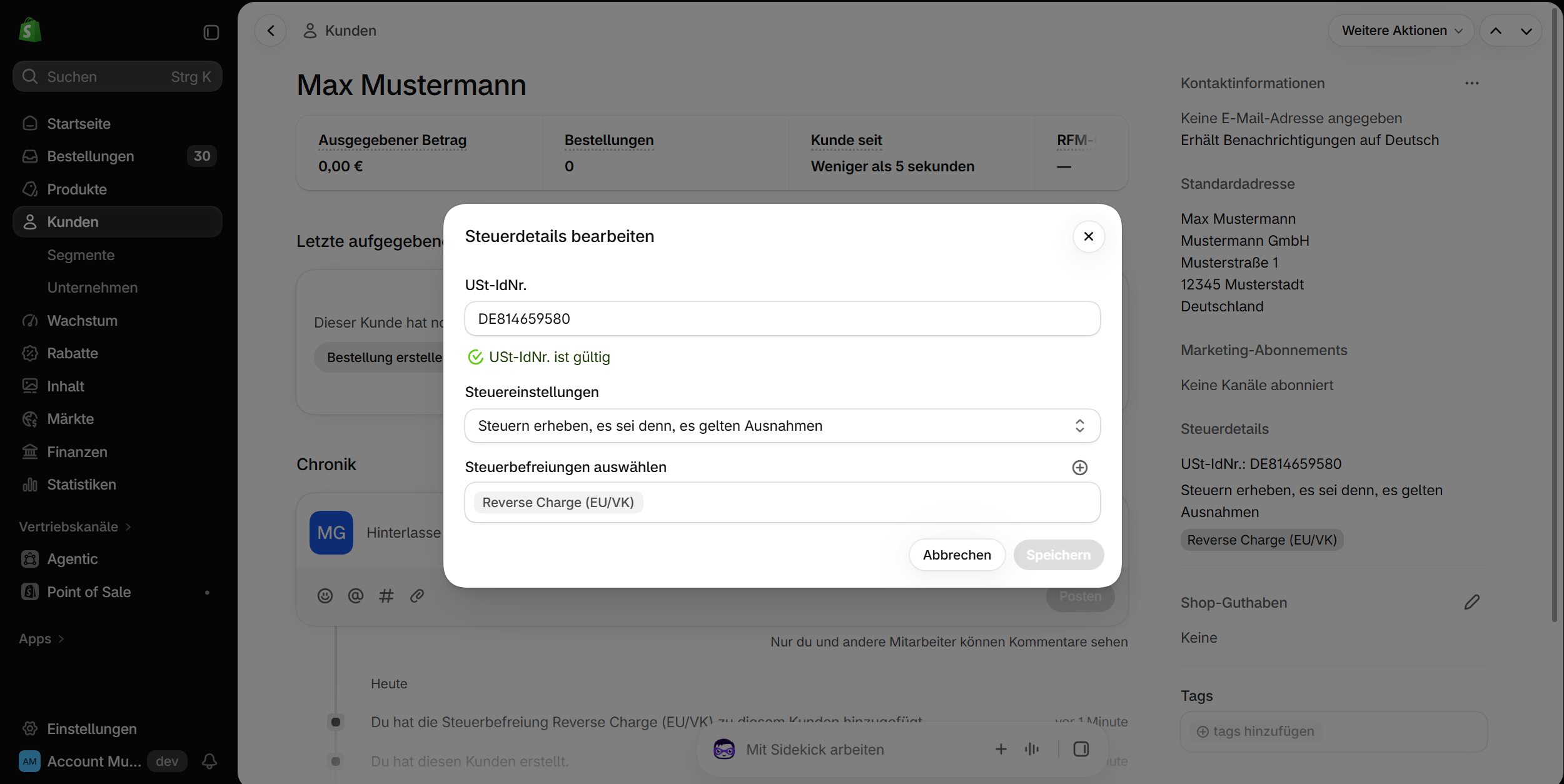1564x784 pixels.
Task: Open Bestellungen in sidebar
Action: point(118,156)
